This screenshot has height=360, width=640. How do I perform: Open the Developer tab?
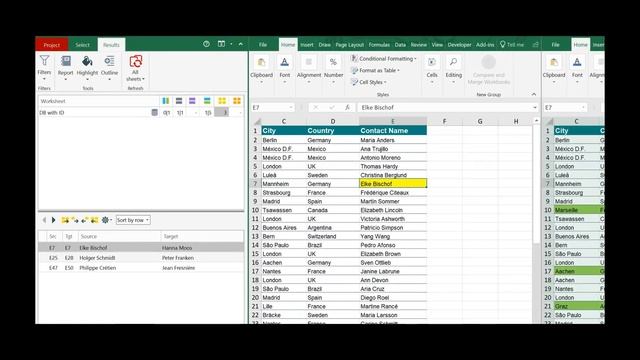click(x=459, y=45)
